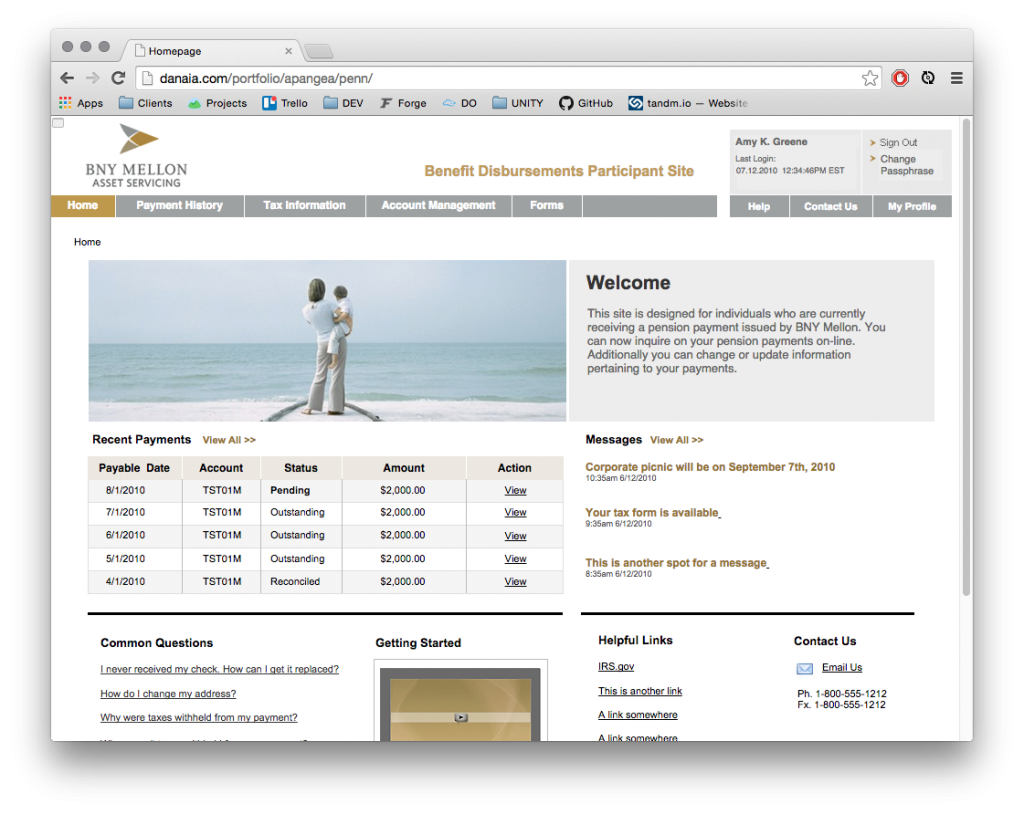Open the Forms tab

[x=547, y=206]
